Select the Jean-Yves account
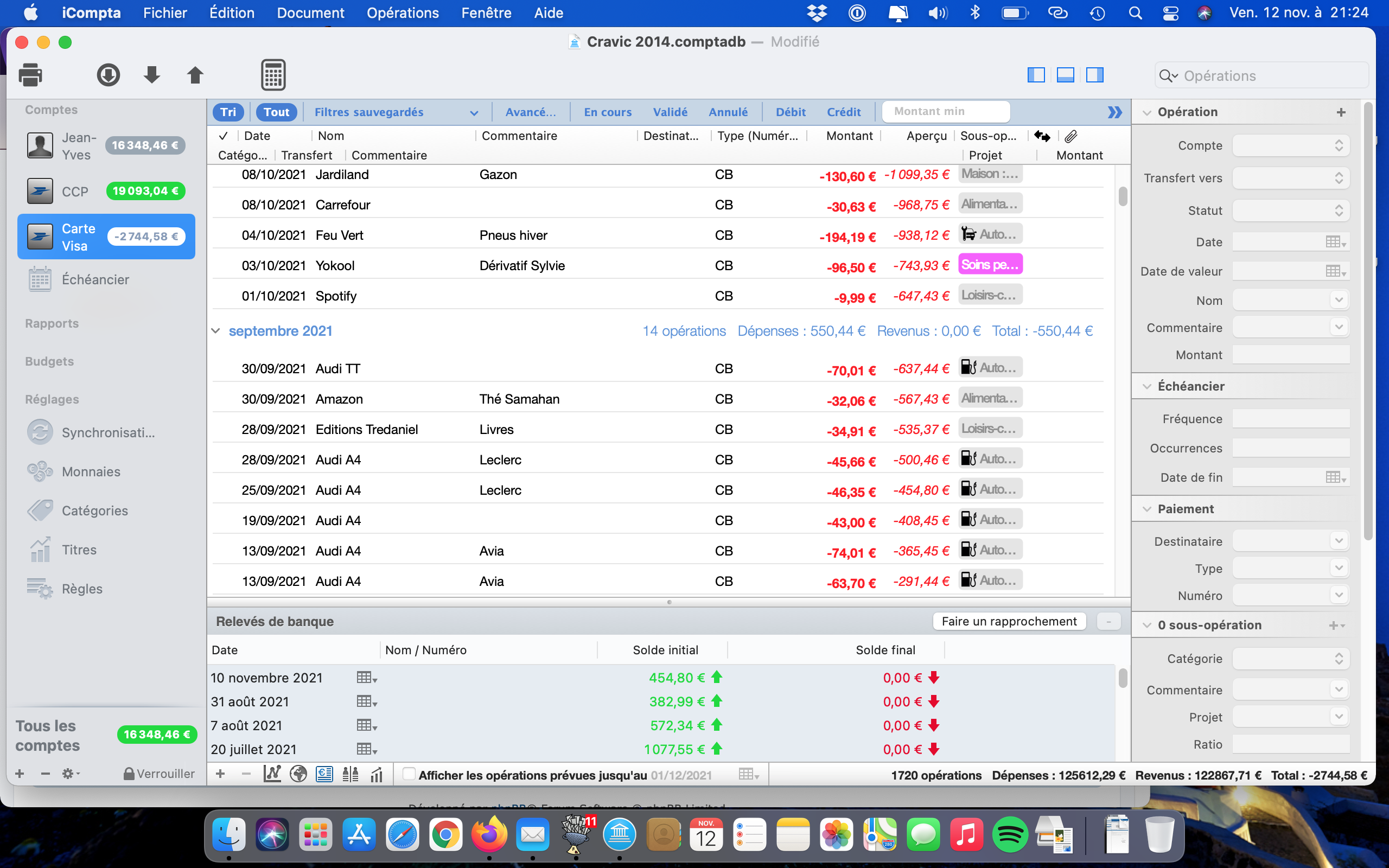1389x868 pixels. pos(106,146)
